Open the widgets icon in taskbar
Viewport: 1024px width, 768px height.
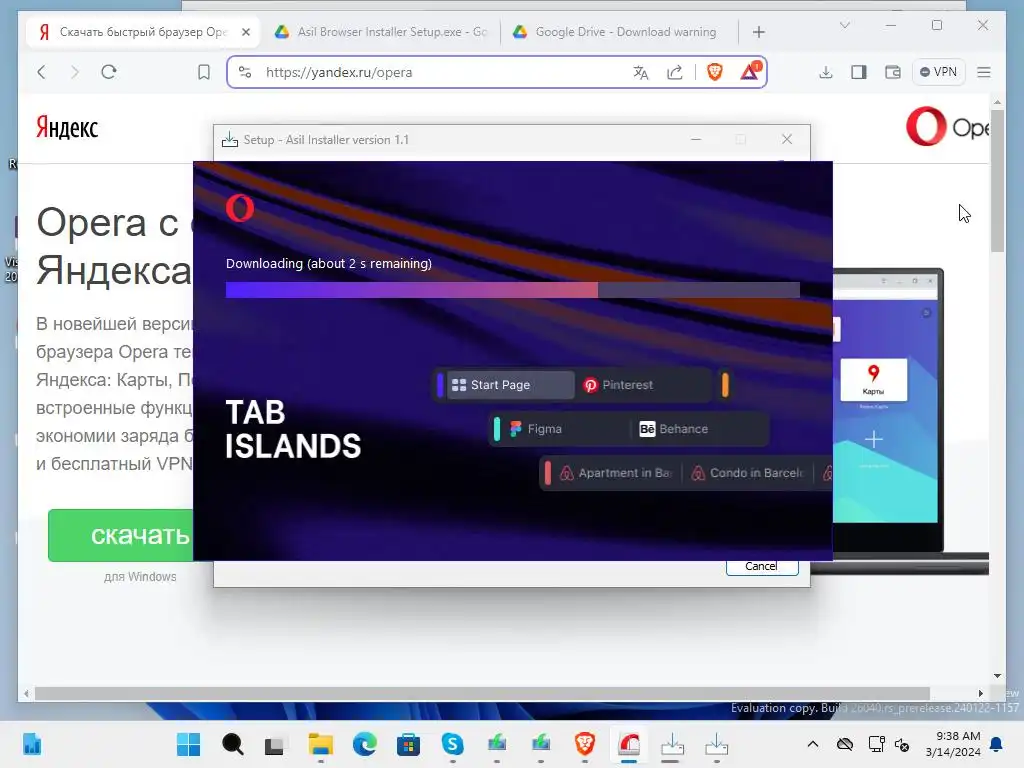32,744
